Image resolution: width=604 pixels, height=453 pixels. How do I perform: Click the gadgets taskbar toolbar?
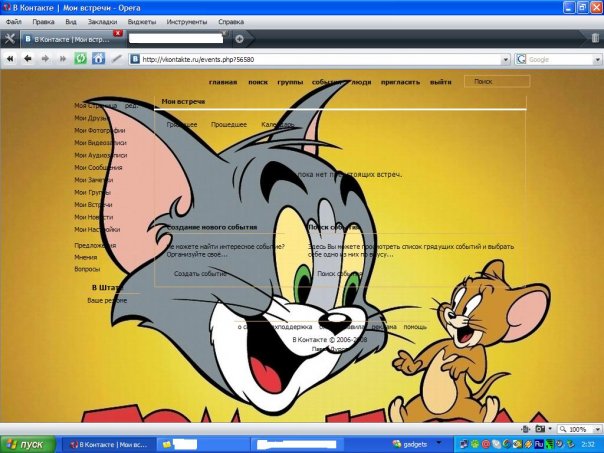click(x=411, y=444)
